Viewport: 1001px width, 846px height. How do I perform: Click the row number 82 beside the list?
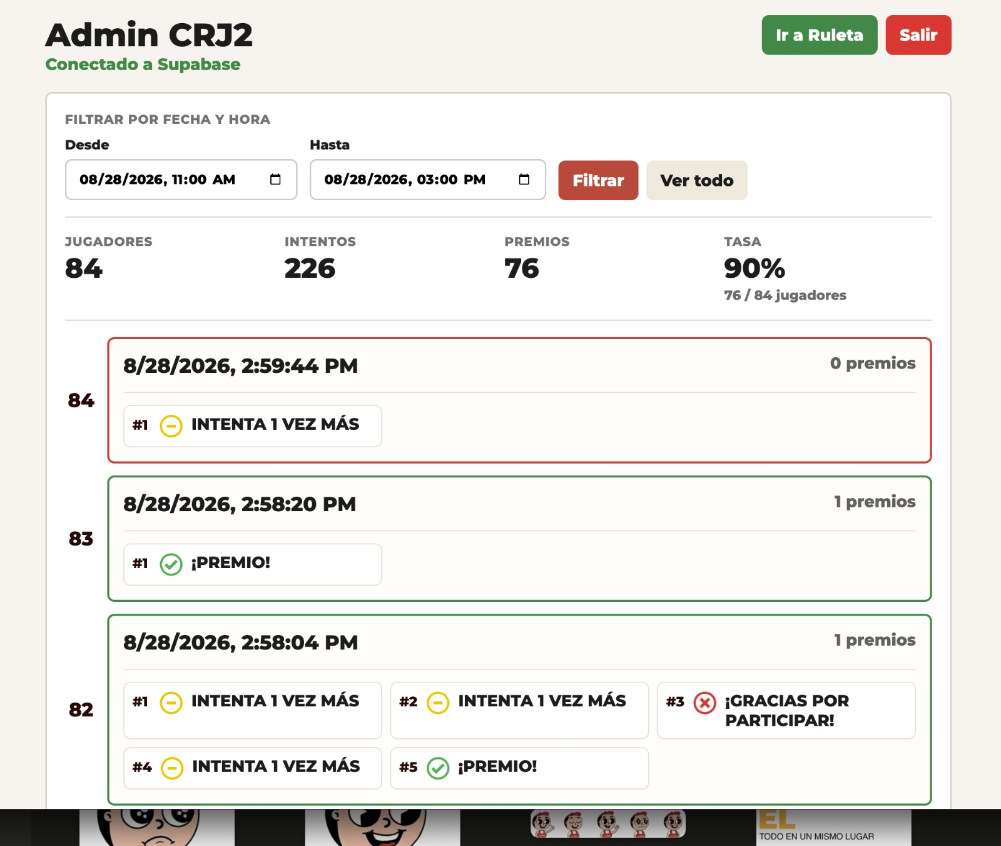coord(81,710)
